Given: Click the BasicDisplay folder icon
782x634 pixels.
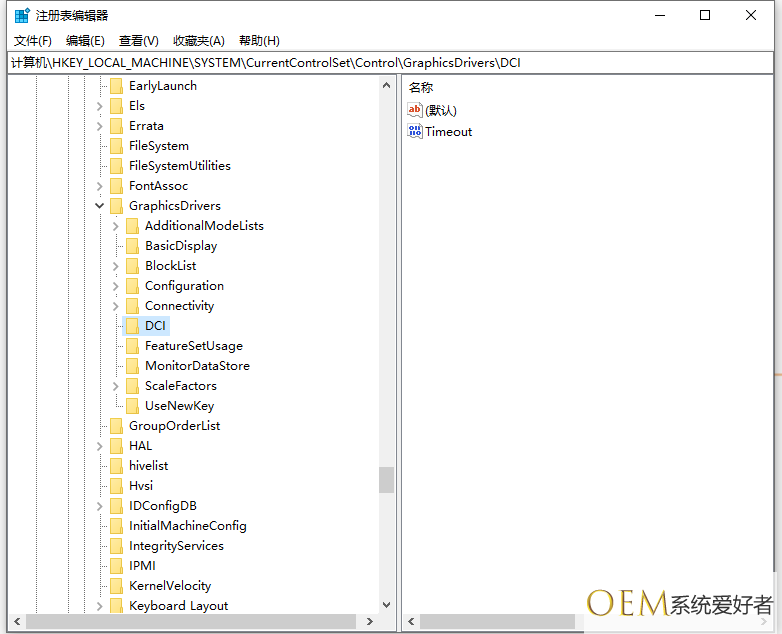Looking at the screenshot, I should (x=132, y=246).
